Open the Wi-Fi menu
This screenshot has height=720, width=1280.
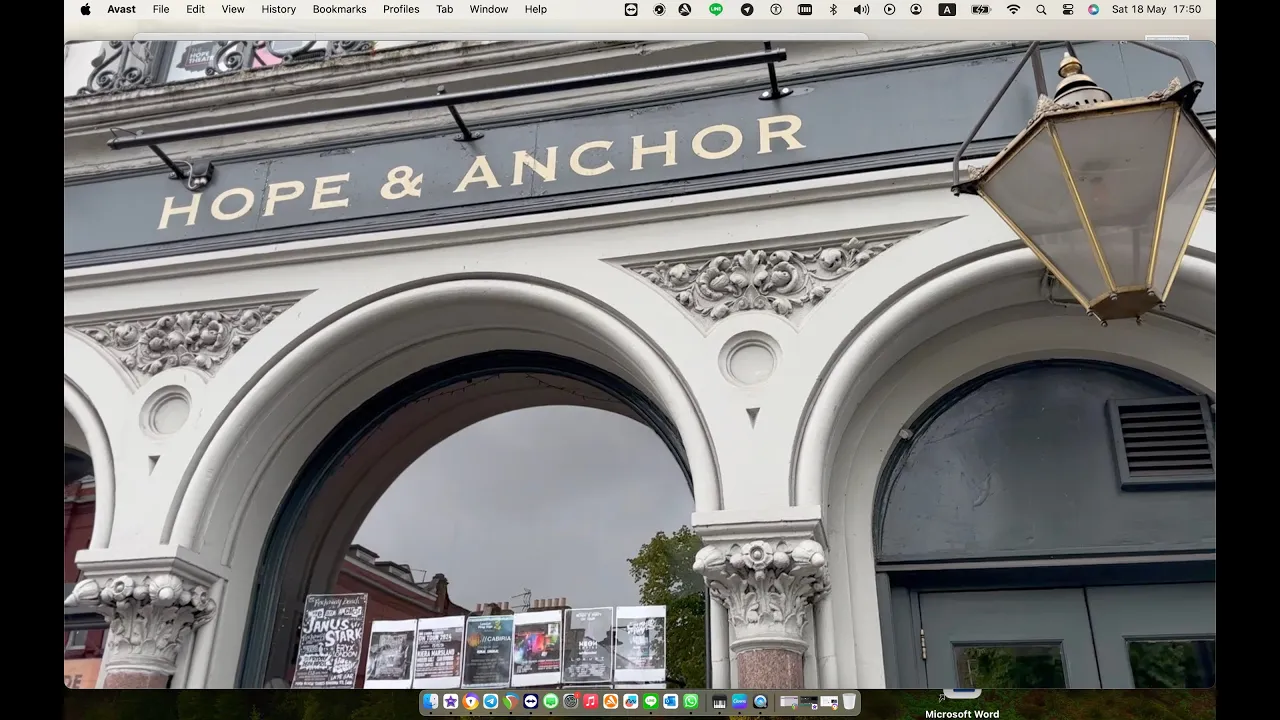(1013, 9)
